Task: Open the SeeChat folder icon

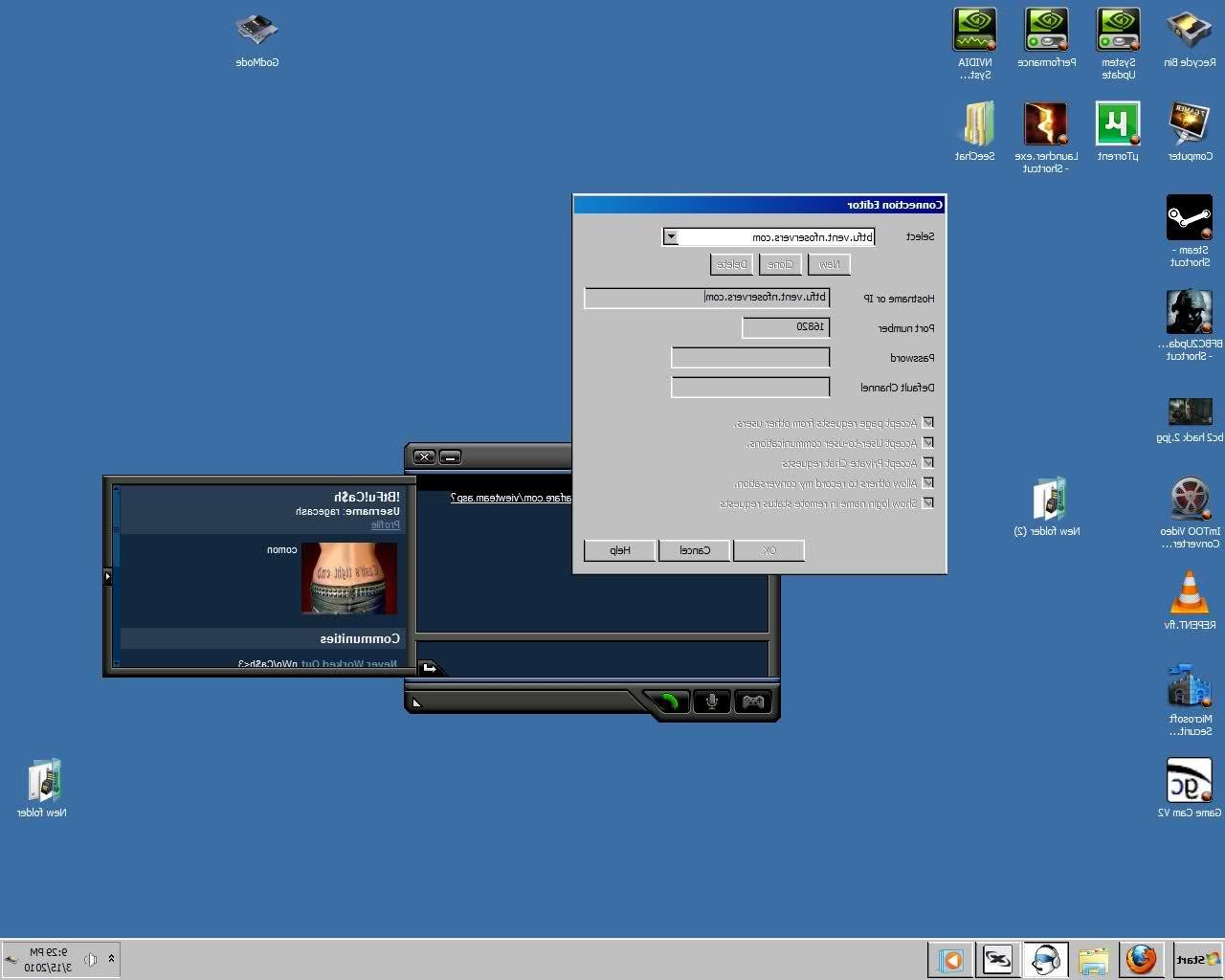Action: 975,132
